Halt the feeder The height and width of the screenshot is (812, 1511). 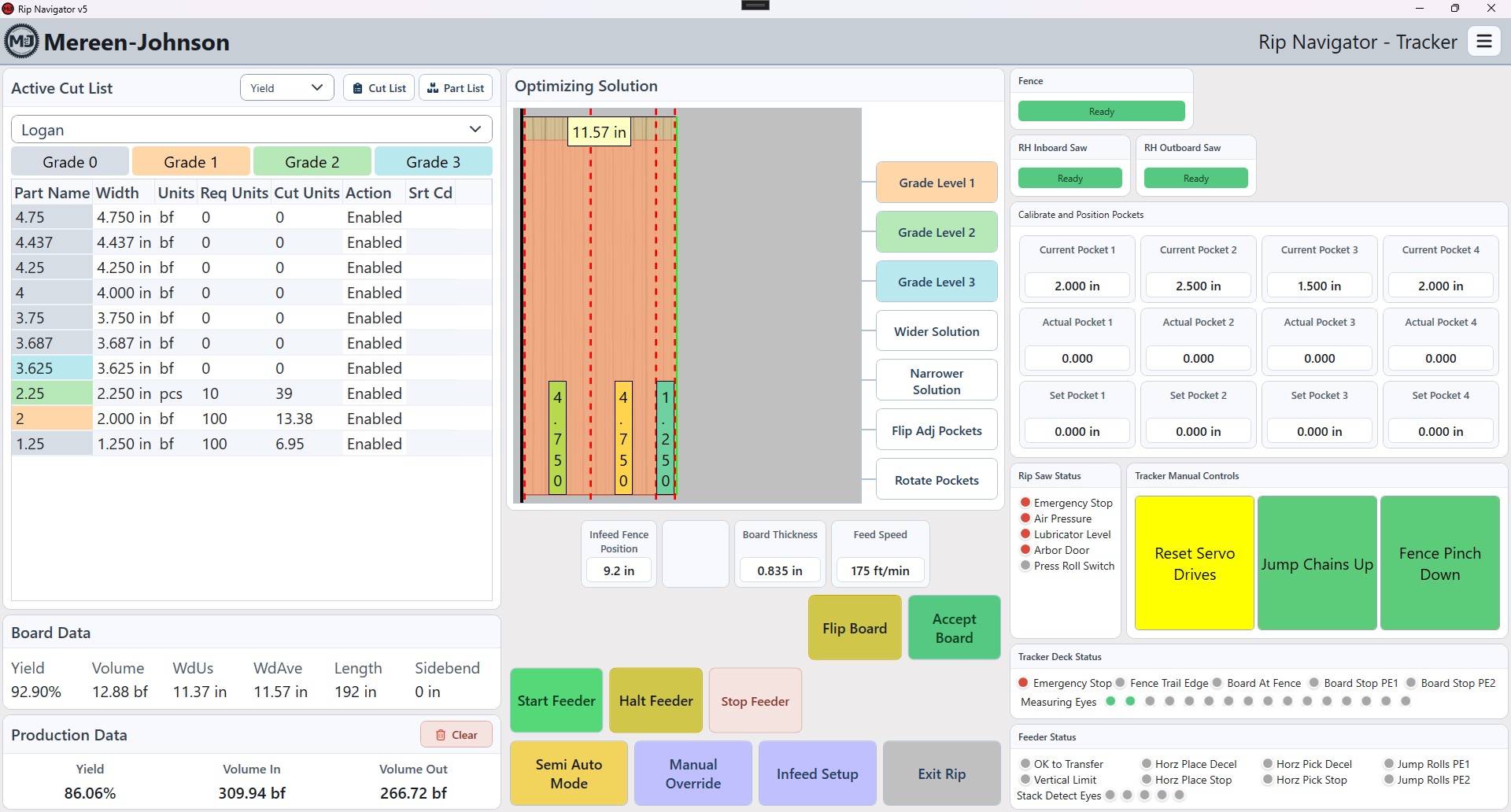click(x=656, y=700)
